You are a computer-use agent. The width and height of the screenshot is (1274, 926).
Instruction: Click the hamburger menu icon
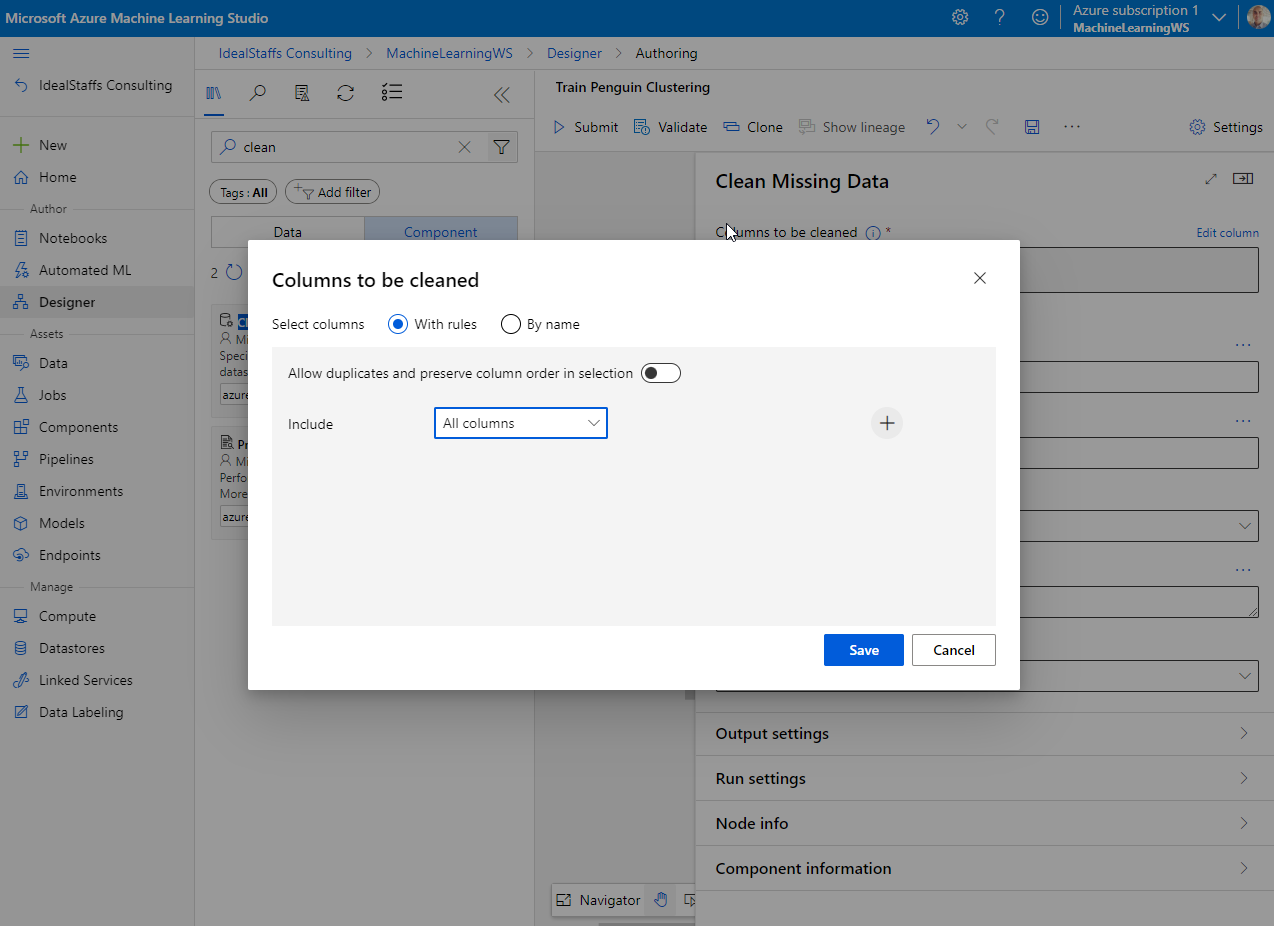pyautogui.click(x=21, y=53)
